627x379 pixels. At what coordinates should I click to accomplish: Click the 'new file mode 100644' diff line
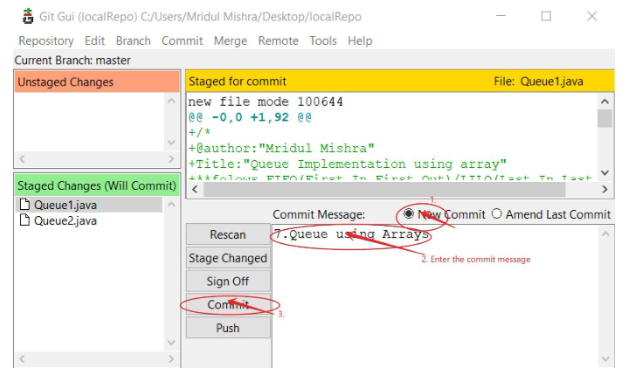pos(266,102)
